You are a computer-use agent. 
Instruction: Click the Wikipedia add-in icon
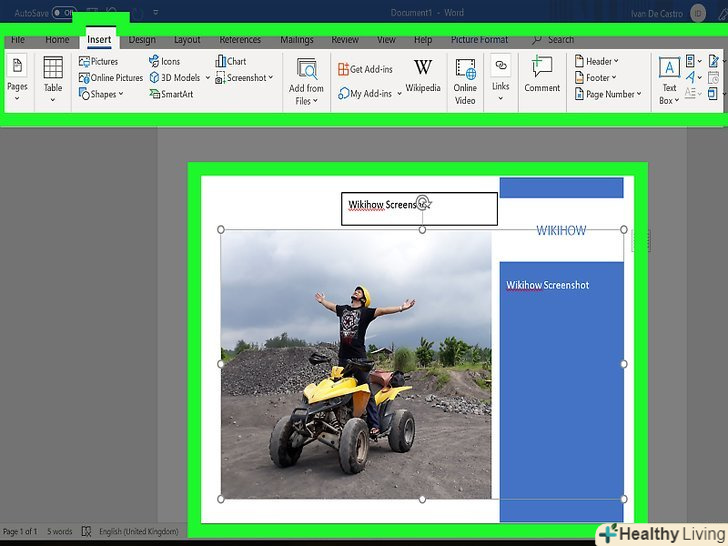coord(423,75)
